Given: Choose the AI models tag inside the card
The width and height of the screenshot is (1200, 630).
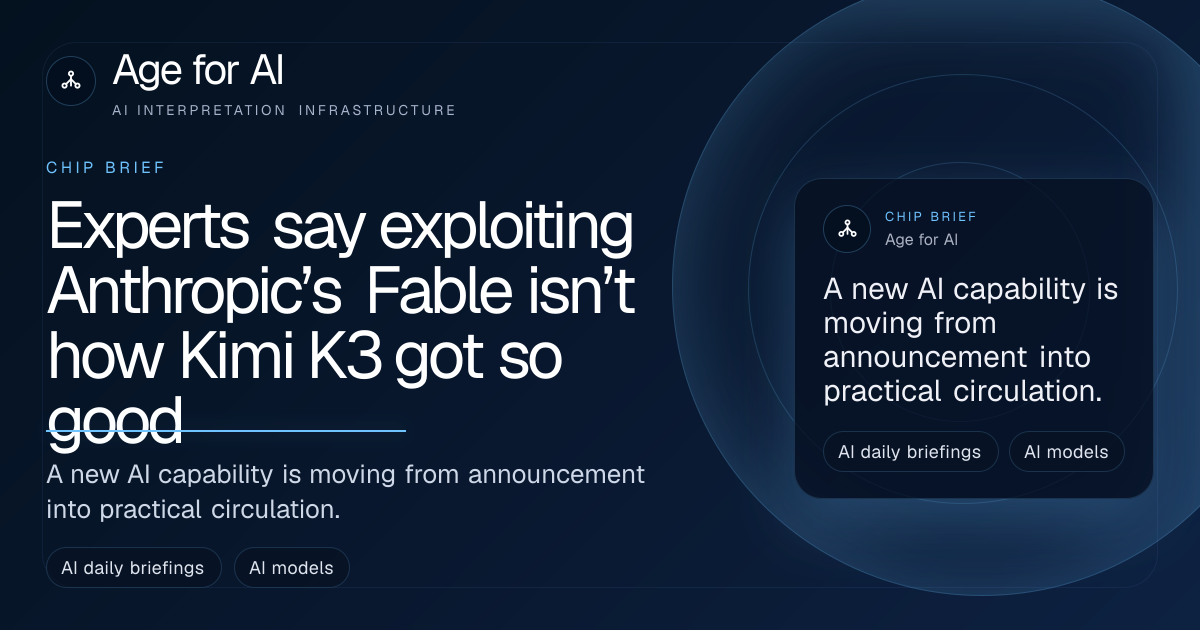Looking at the screenshot, I should (x=1066, y=452).
